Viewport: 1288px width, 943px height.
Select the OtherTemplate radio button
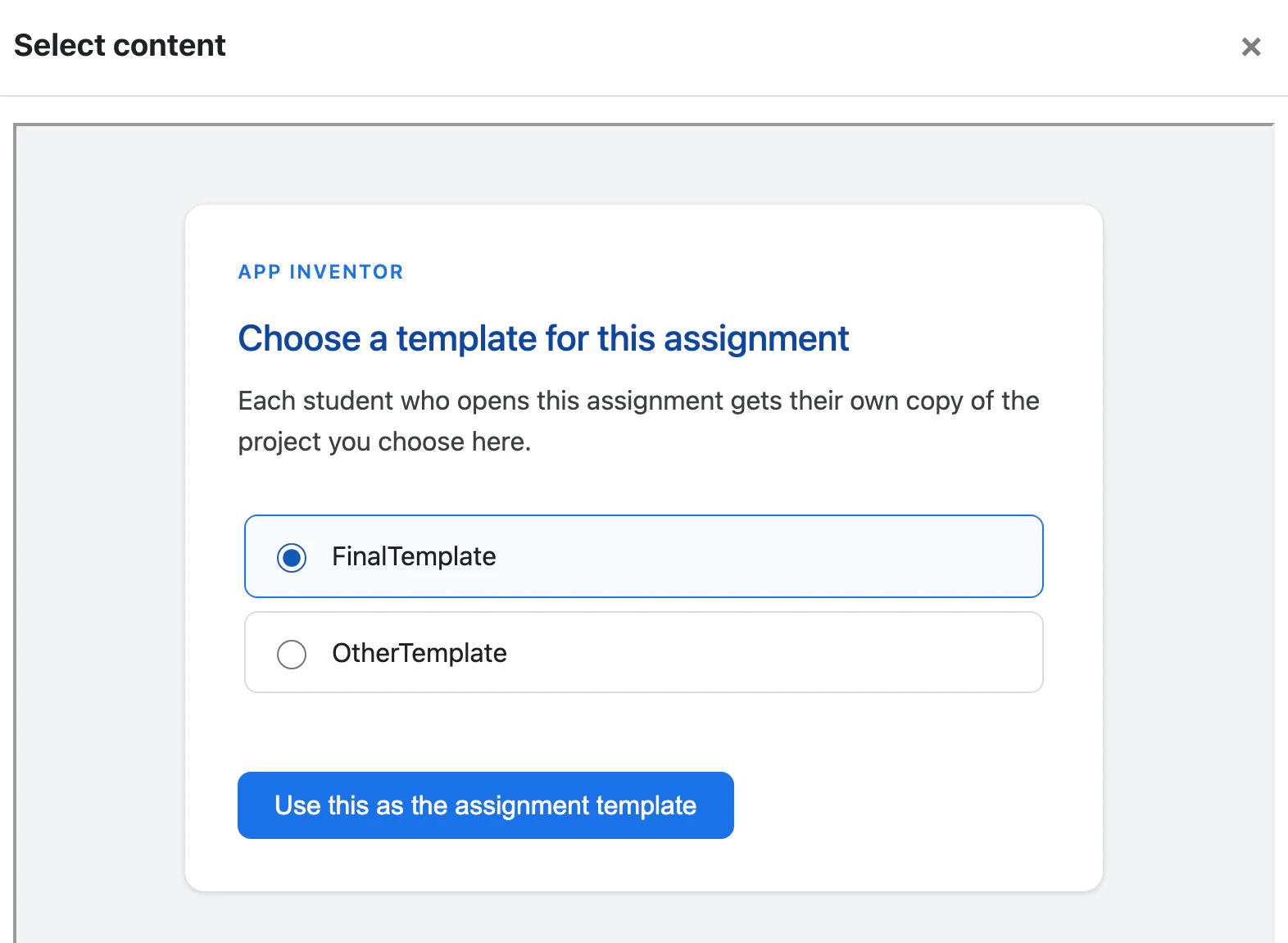pyautogui.click(x=292, y=654)
